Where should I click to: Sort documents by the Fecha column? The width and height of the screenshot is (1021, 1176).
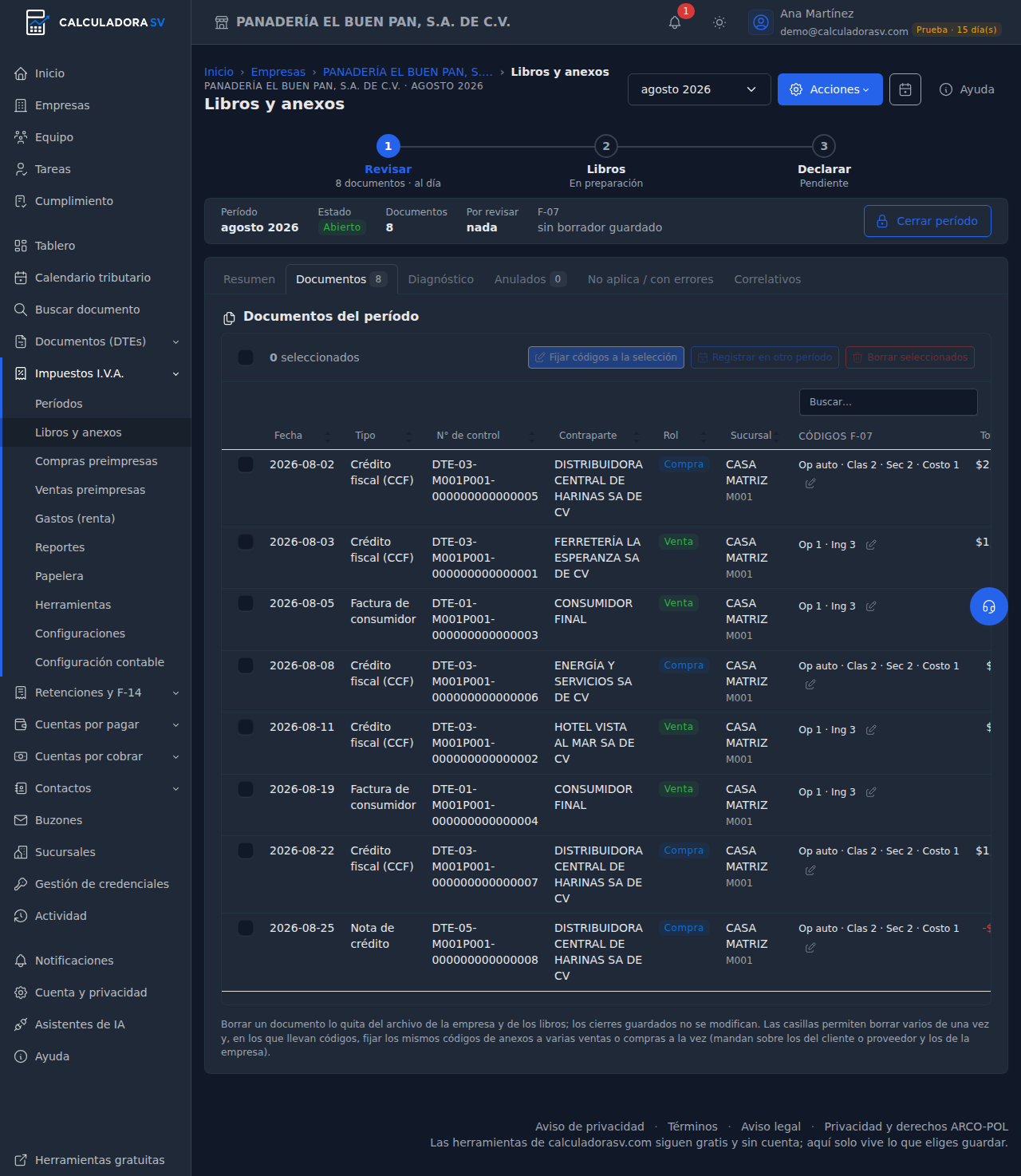click(302, 436)
